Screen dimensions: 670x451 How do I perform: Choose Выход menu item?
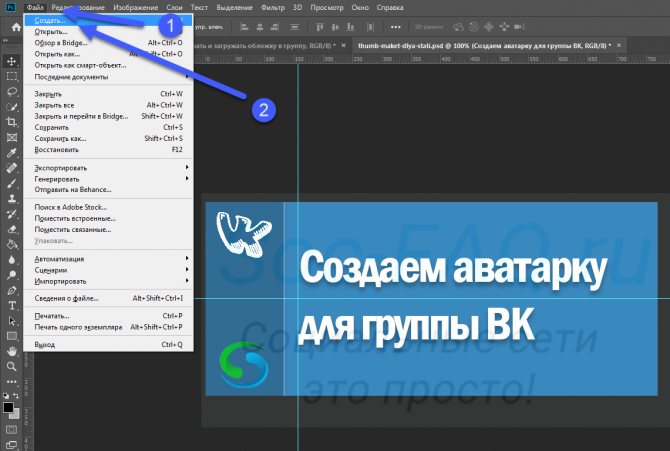click(x=108, y=344)
